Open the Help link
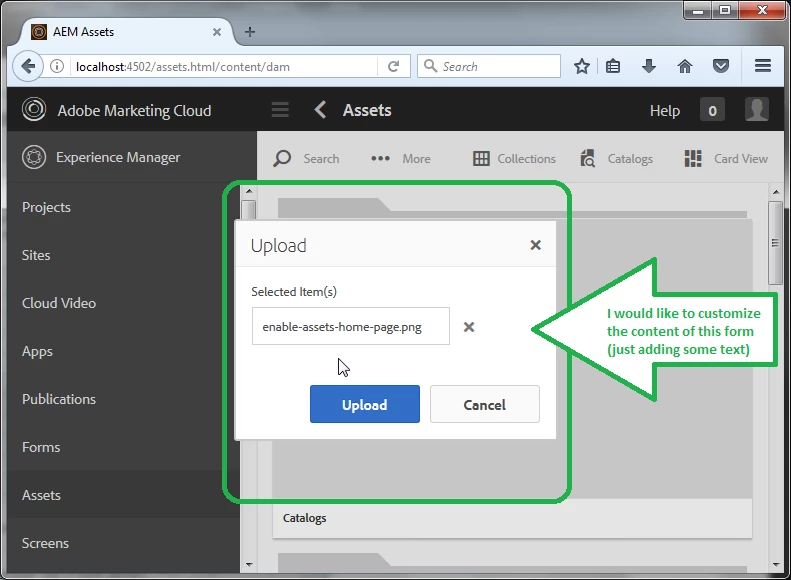 pyautogui.click(x=665, y=110)
